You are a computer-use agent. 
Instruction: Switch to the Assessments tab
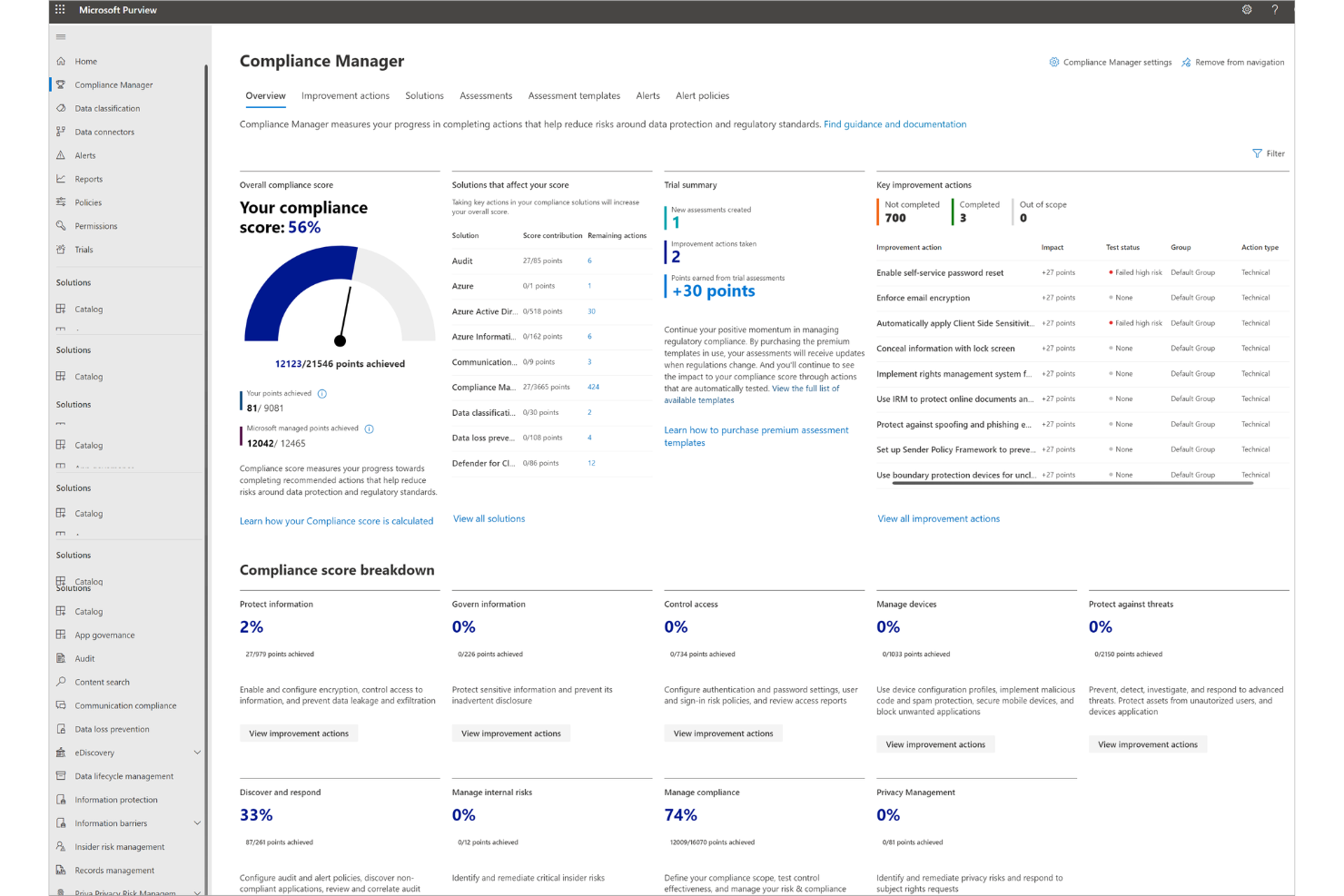click(486, 95)
